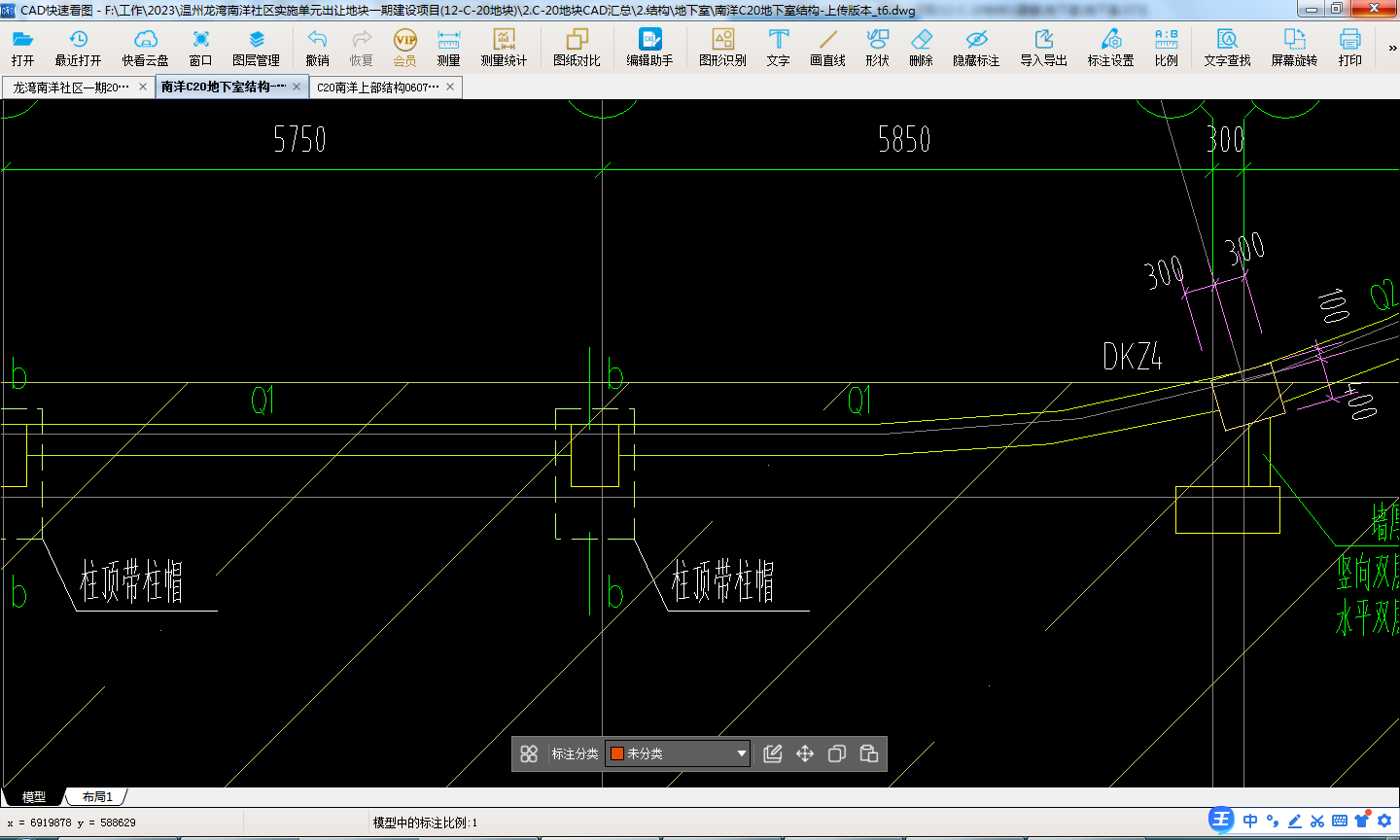Open the 编辑助手 edit assistant

click(649, 47)
